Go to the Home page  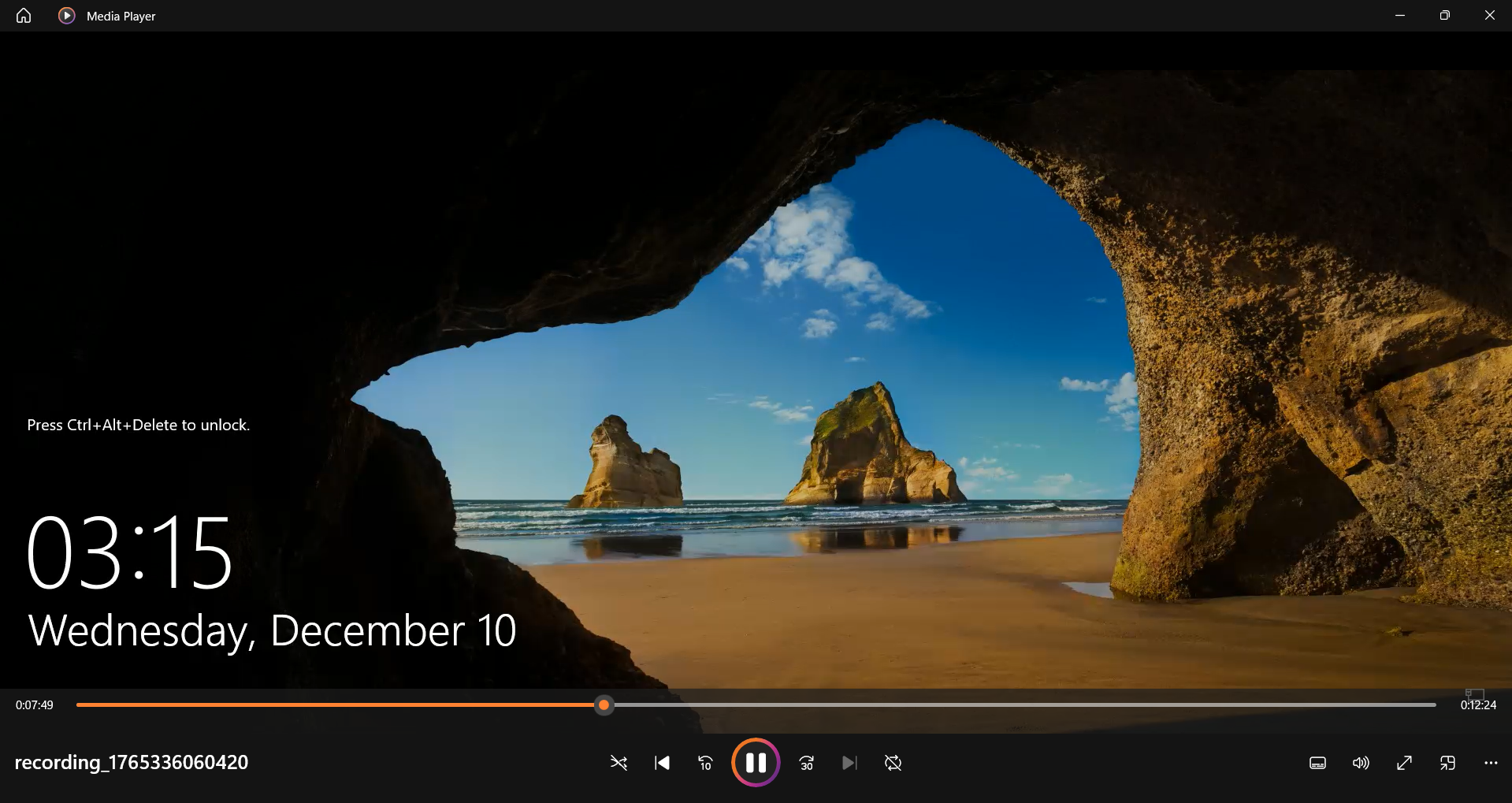pos(24,16)
